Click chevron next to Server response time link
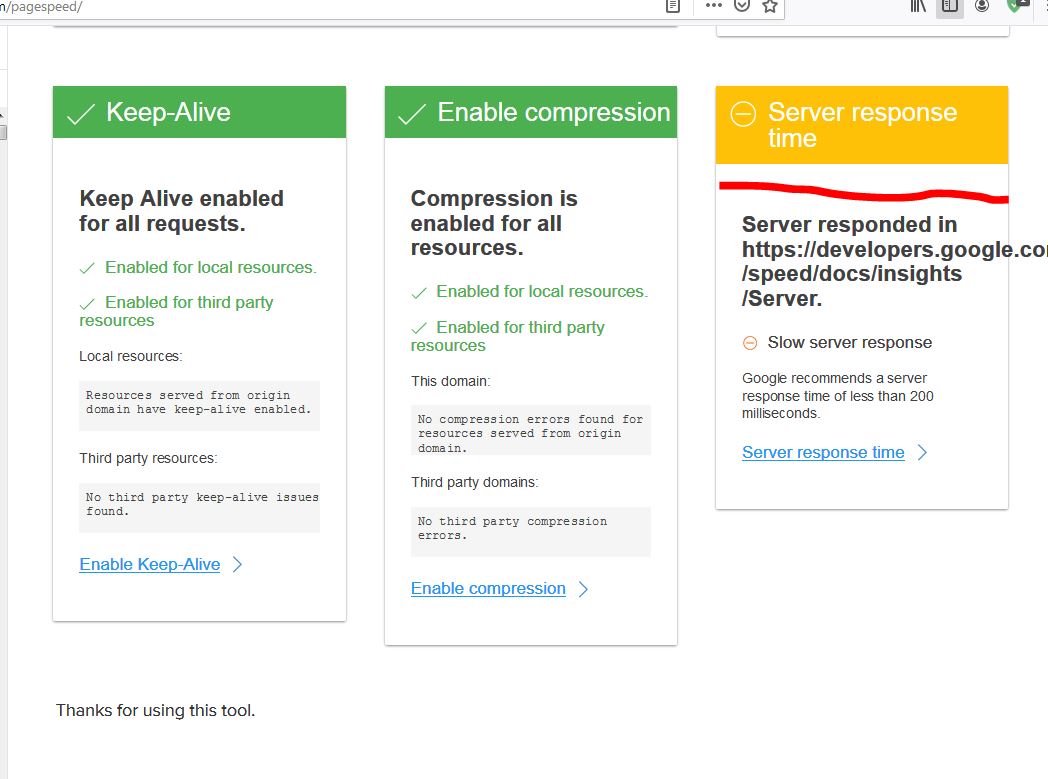Screen dimensions: 1048x779 [922, 452]
